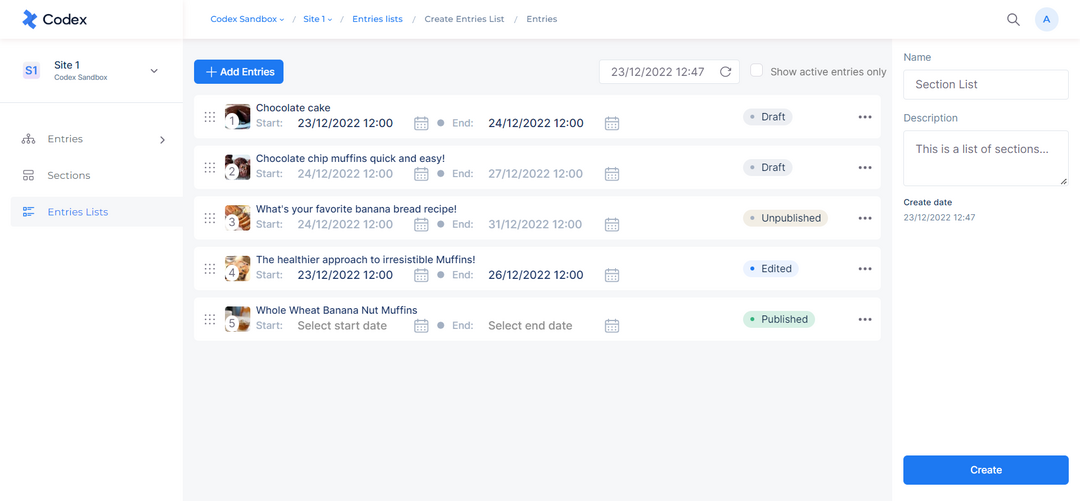
Task: Open end date calendar for Chocolate cake
Action: [612, 123]
